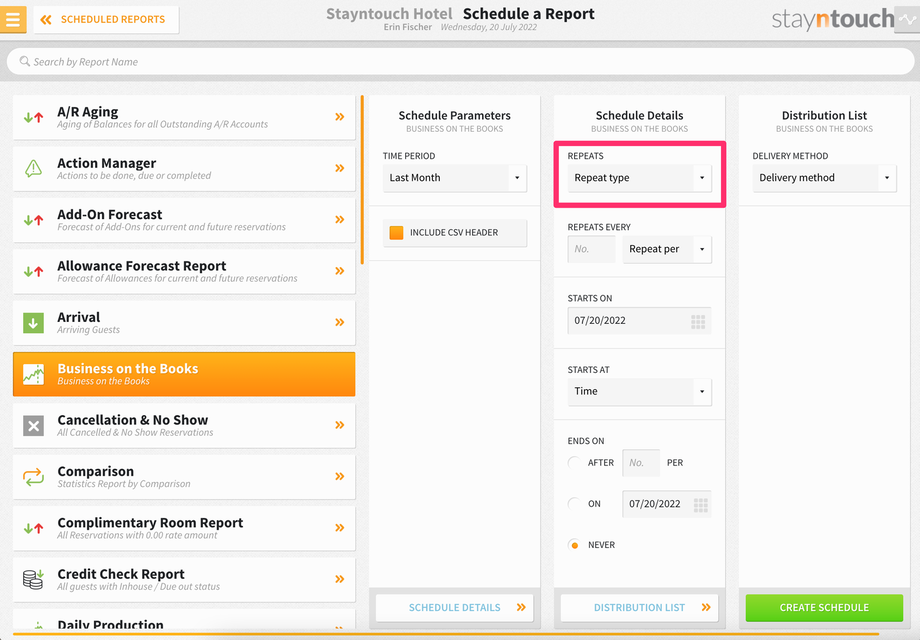Select the Allowance Forecast Report
Screen dimensions: 920x640
coord(184,271)
